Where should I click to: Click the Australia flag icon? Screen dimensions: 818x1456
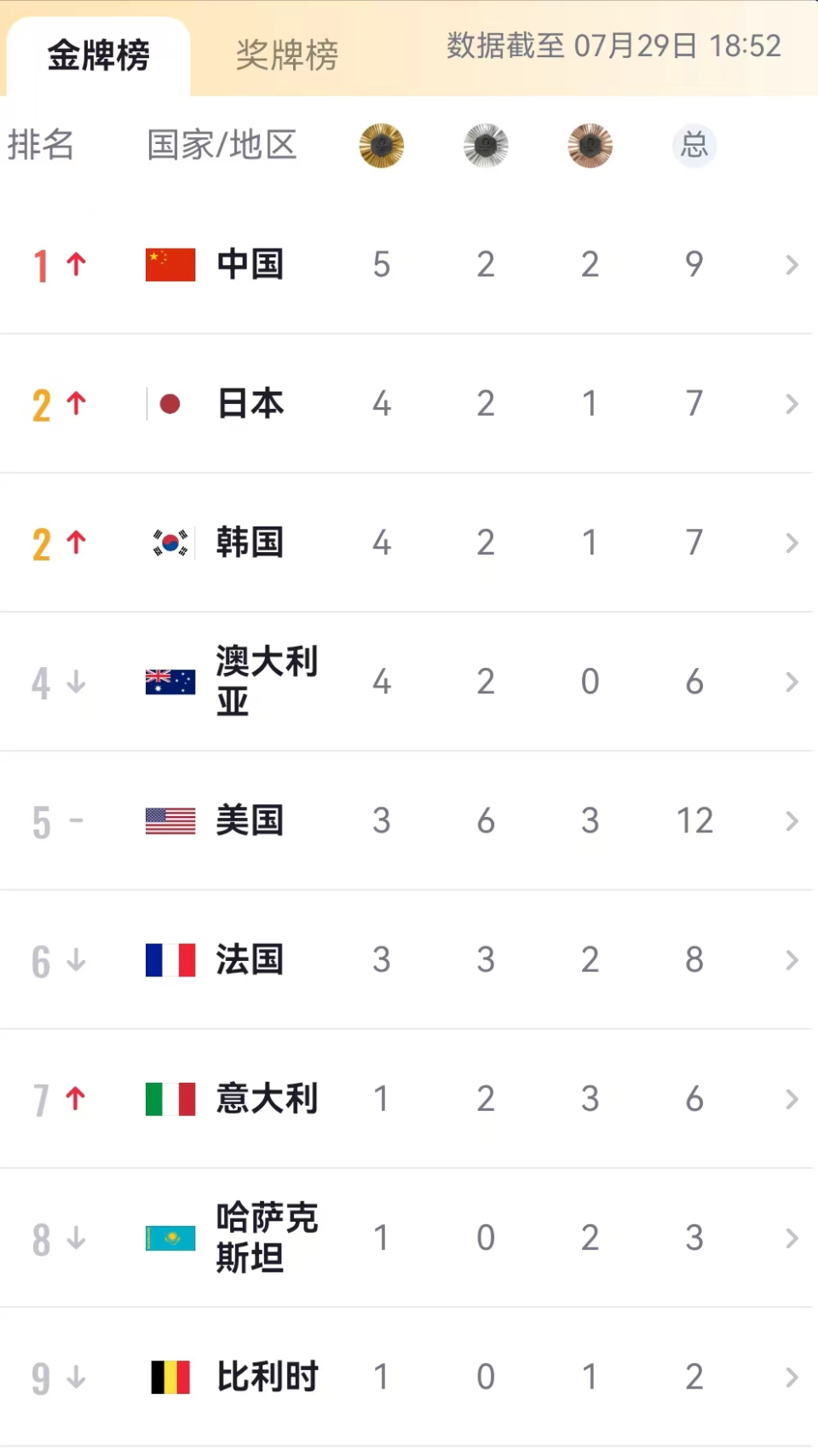170,682
